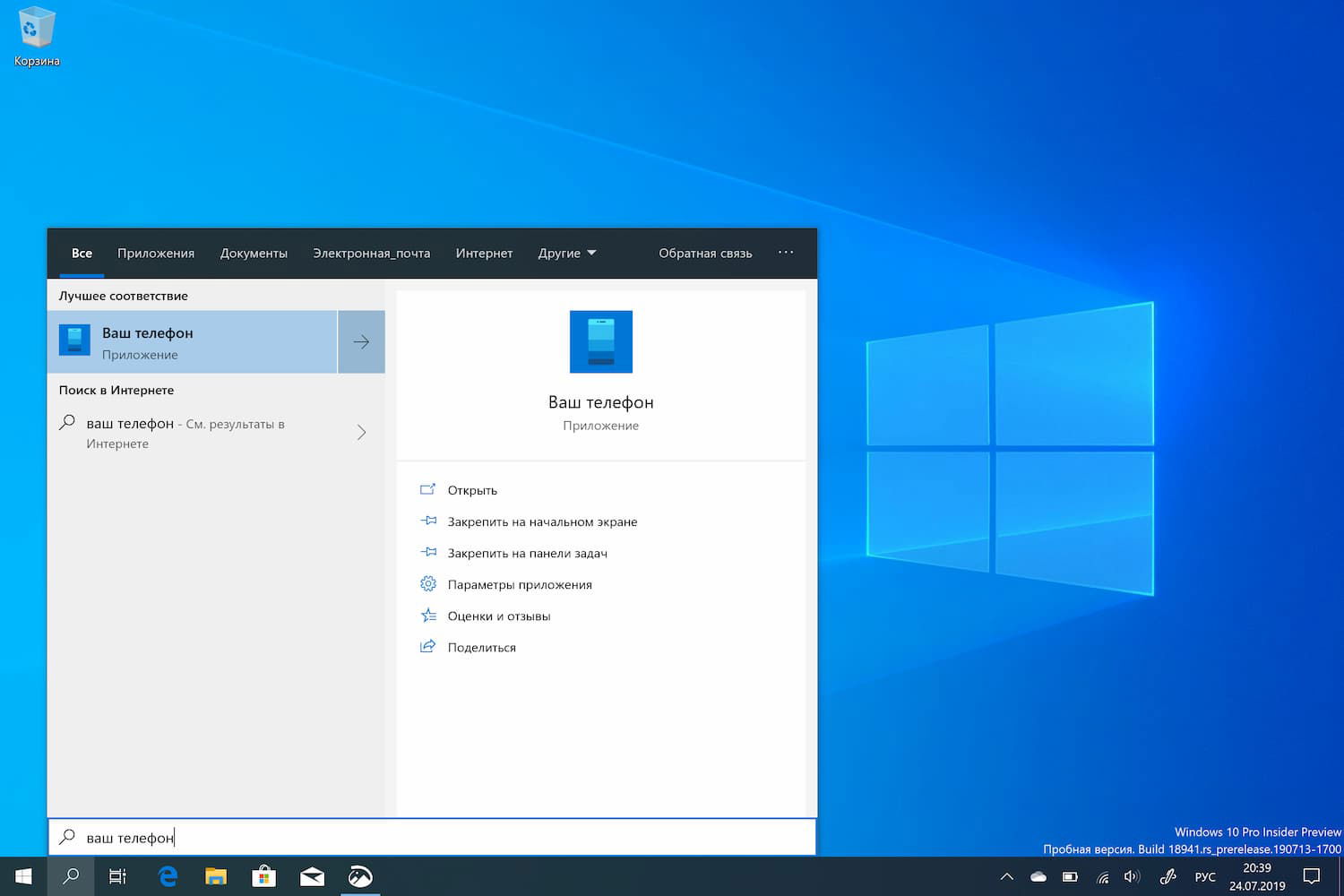The width and height of the screenshot is (1344, 896).
Task: Open the Mail app on the taskbar
Action: coord(312,875)
